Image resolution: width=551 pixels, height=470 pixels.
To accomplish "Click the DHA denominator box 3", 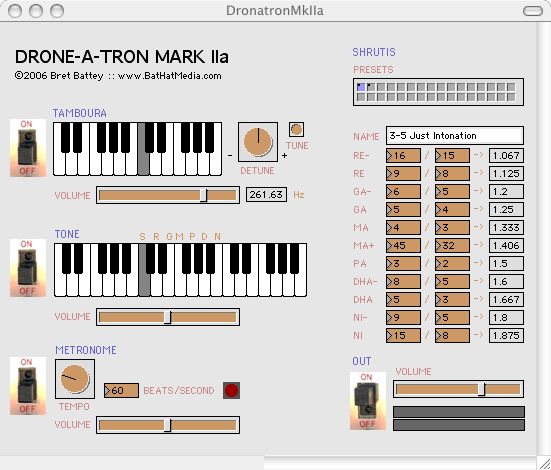I will click(x=452, y=300).
